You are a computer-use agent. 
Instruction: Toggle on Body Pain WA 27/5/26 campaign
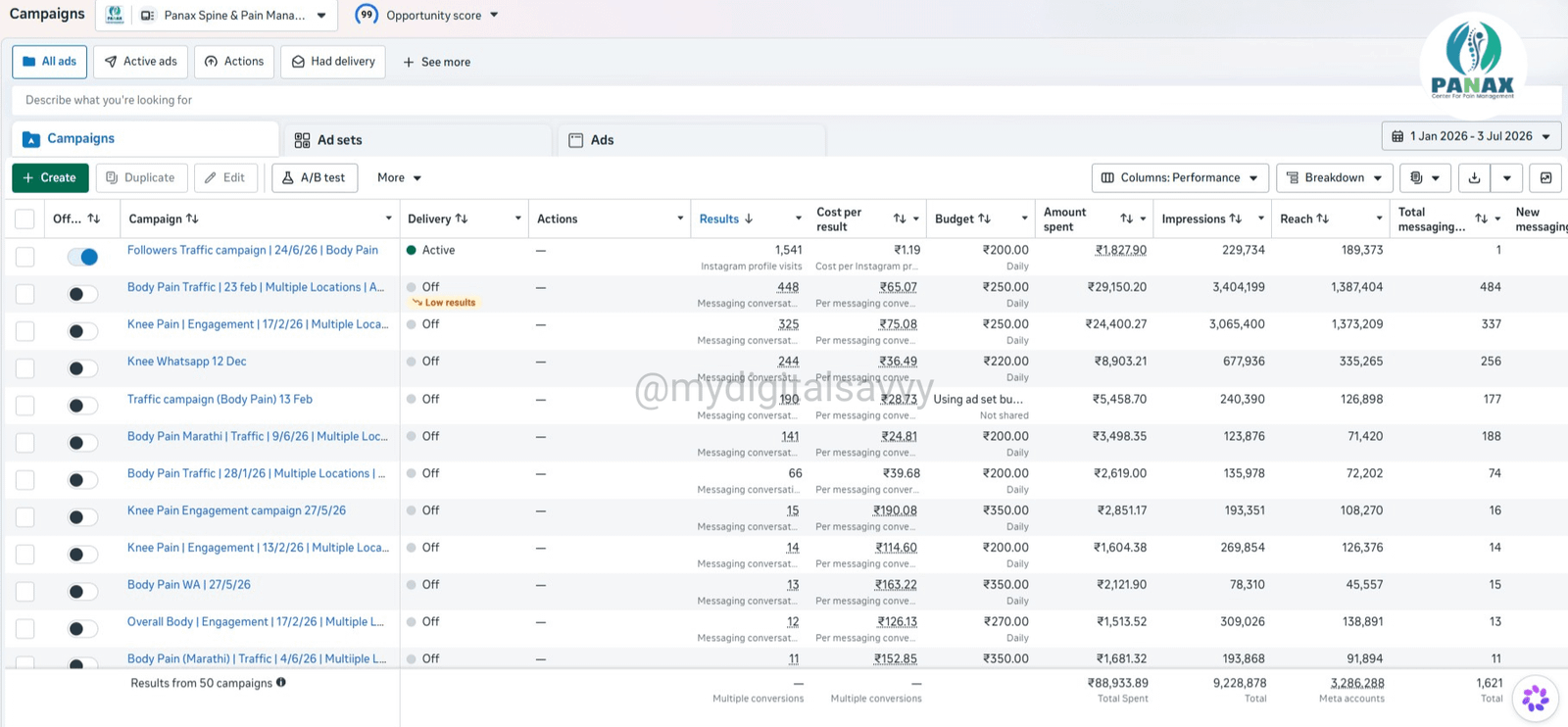point(82,592)
